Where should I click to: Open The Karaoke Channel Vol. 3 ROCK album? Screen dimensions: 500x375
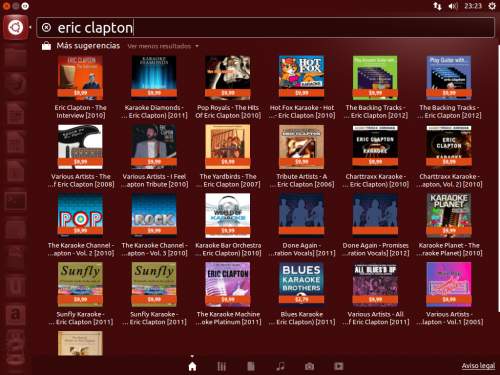[x=154, y=225]
